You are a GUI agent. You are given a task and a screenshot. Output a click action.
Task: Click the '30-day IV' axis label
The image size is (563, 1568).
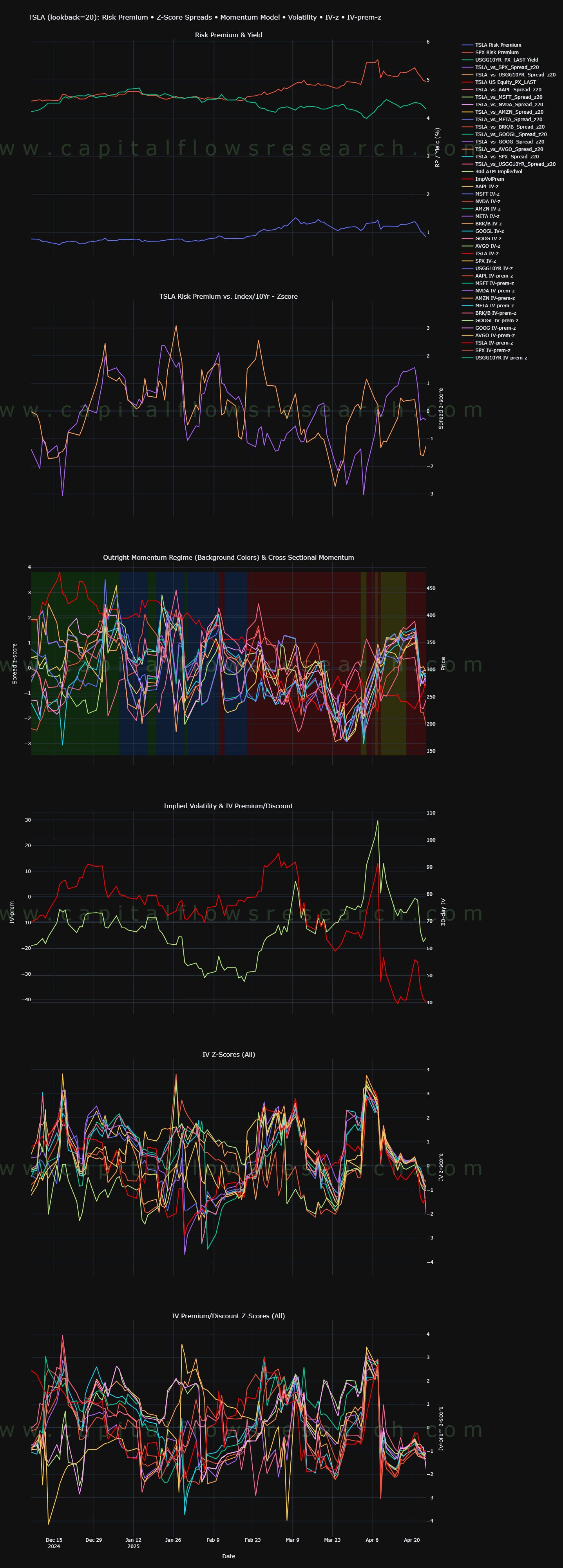443,912
